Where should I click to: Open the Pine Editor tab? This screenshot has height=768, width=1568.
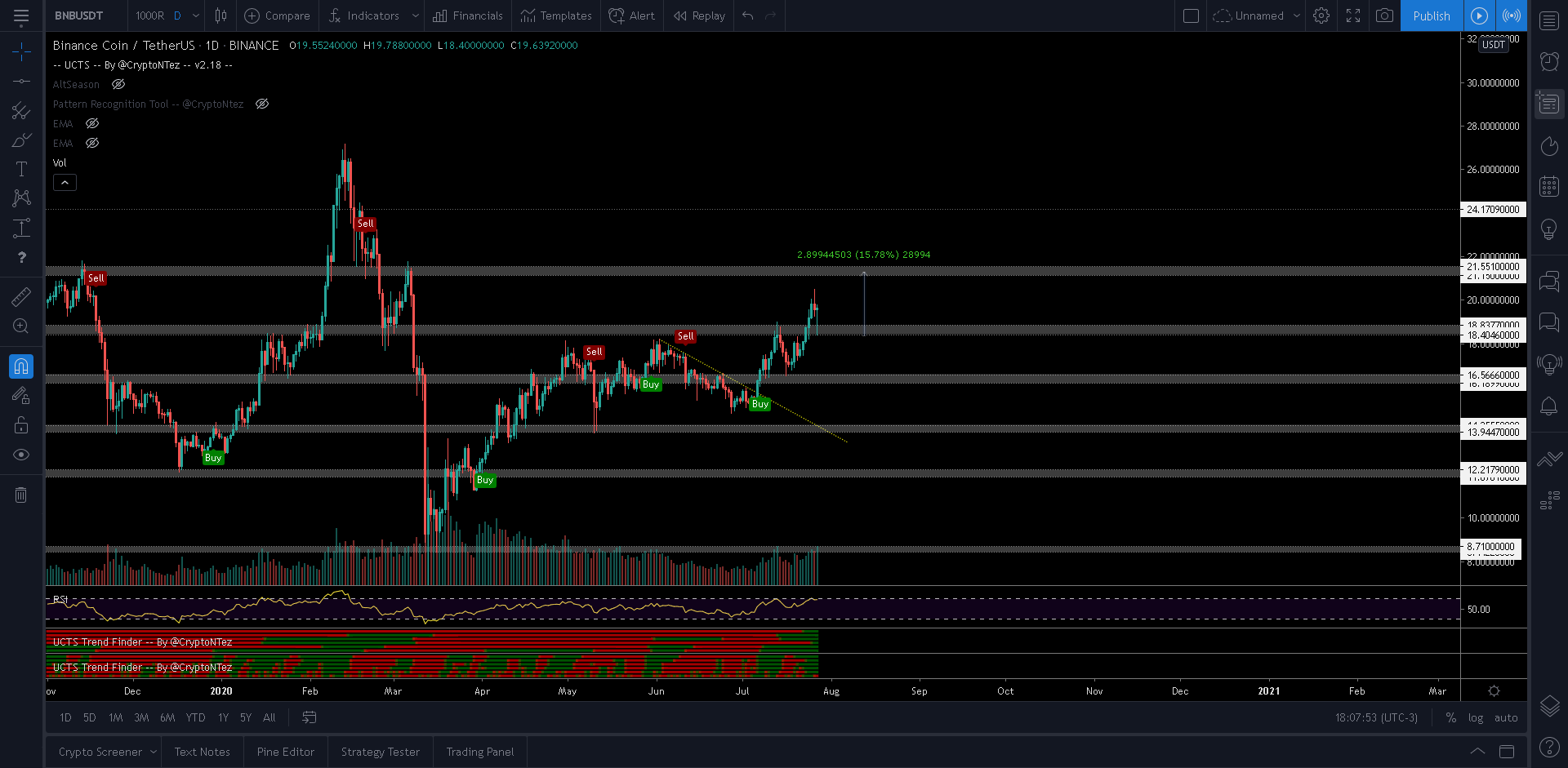285,752
